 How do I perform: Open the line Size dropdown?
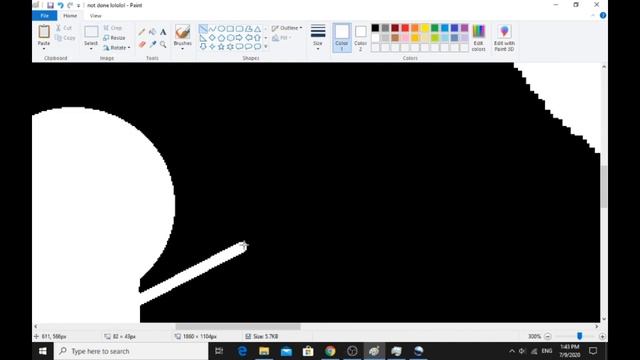pos(318,38)
